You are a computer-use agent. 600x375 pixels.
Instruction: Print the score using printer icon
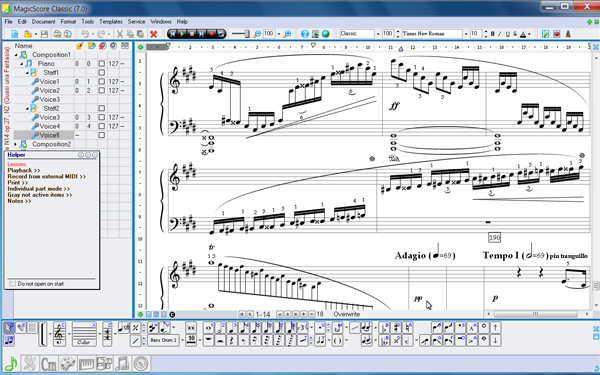pos(57,34)
